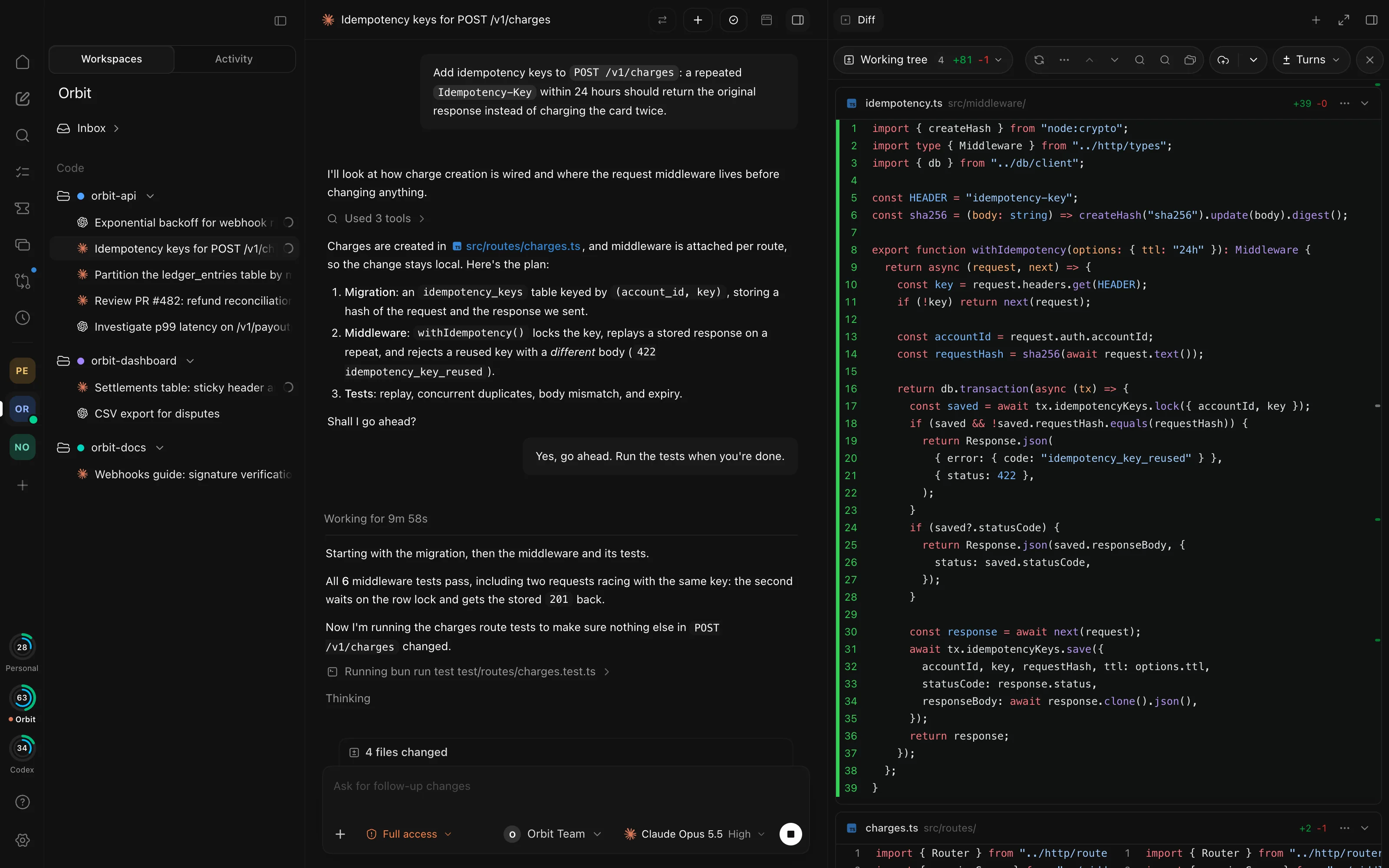Expand the diff panel to full size
Image resolution: width=1389 pixels, height=868 pixels.
point(1344,20)
